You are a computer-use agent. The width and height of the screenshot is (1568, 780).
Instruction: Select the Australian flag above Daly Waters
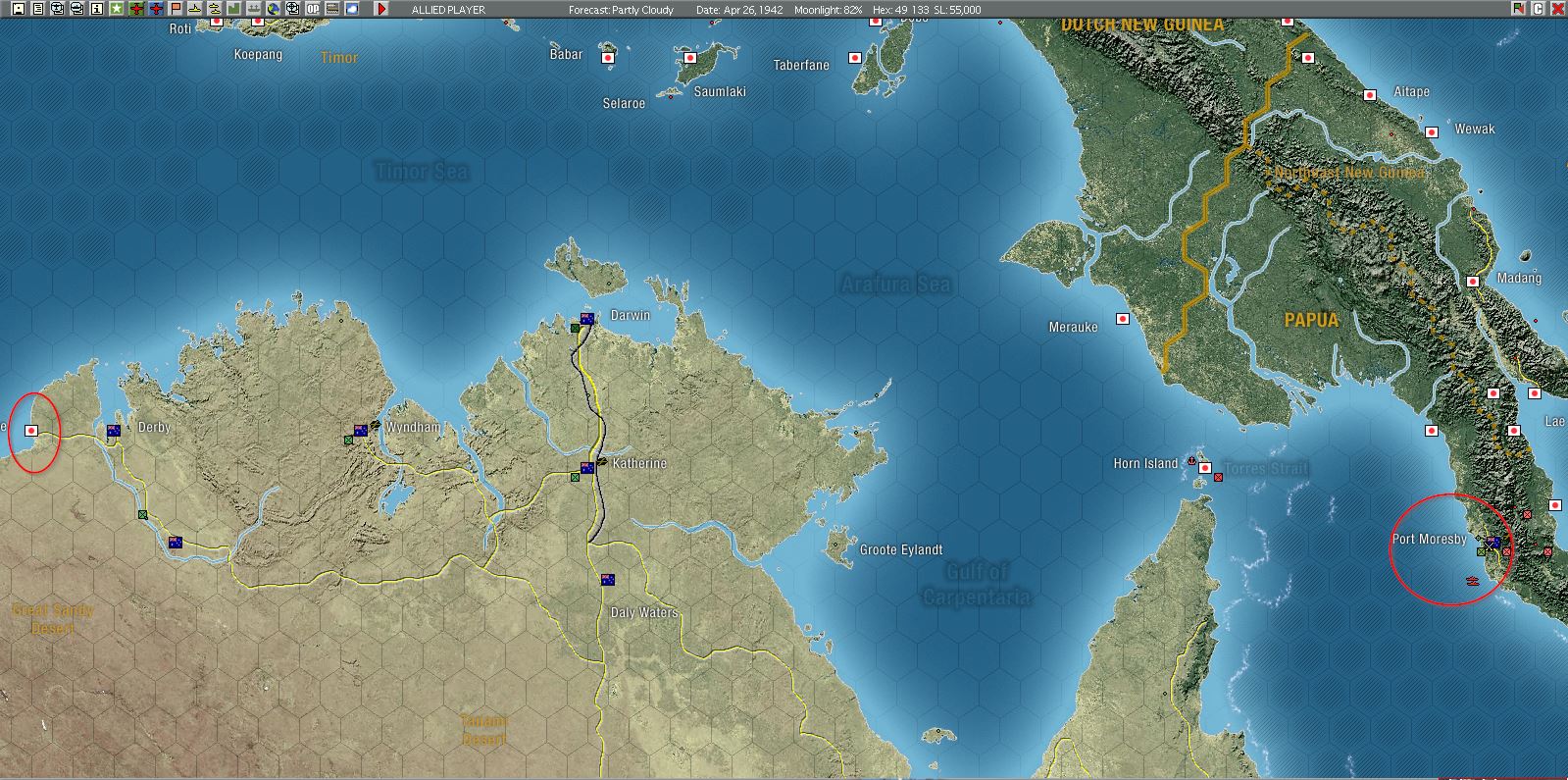608,579
